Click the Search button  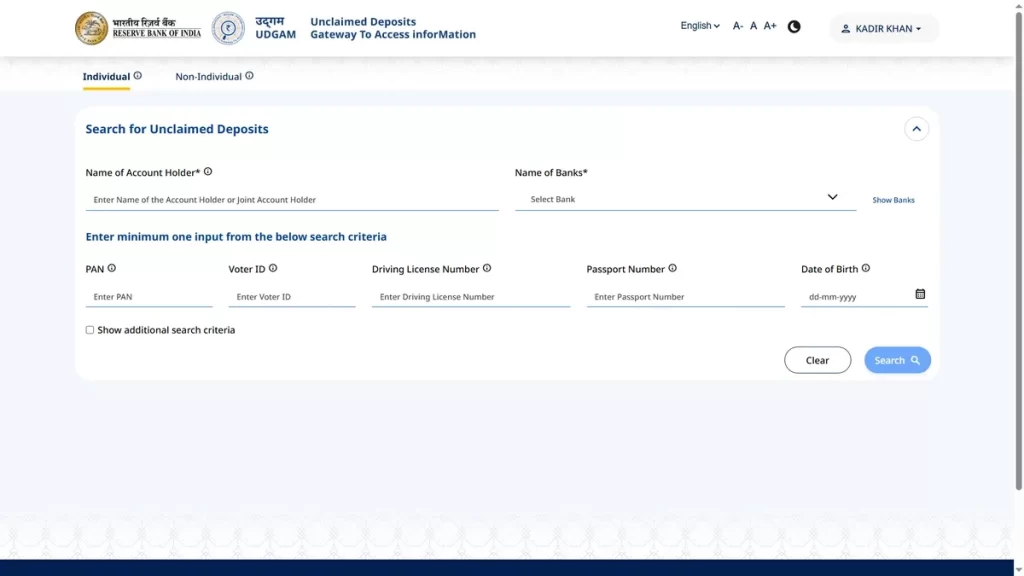click(897, 360)
